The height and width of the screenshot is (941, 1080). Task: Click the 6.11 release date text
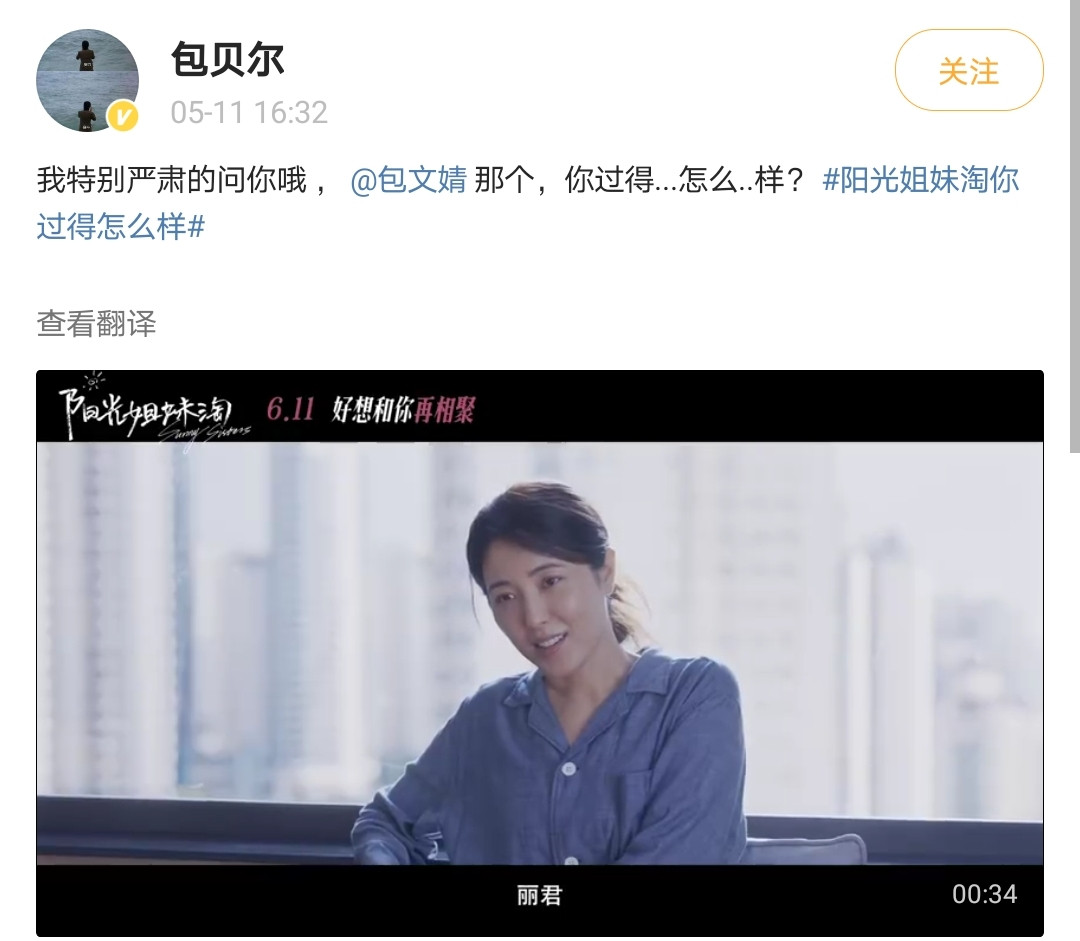coord(291,409)
